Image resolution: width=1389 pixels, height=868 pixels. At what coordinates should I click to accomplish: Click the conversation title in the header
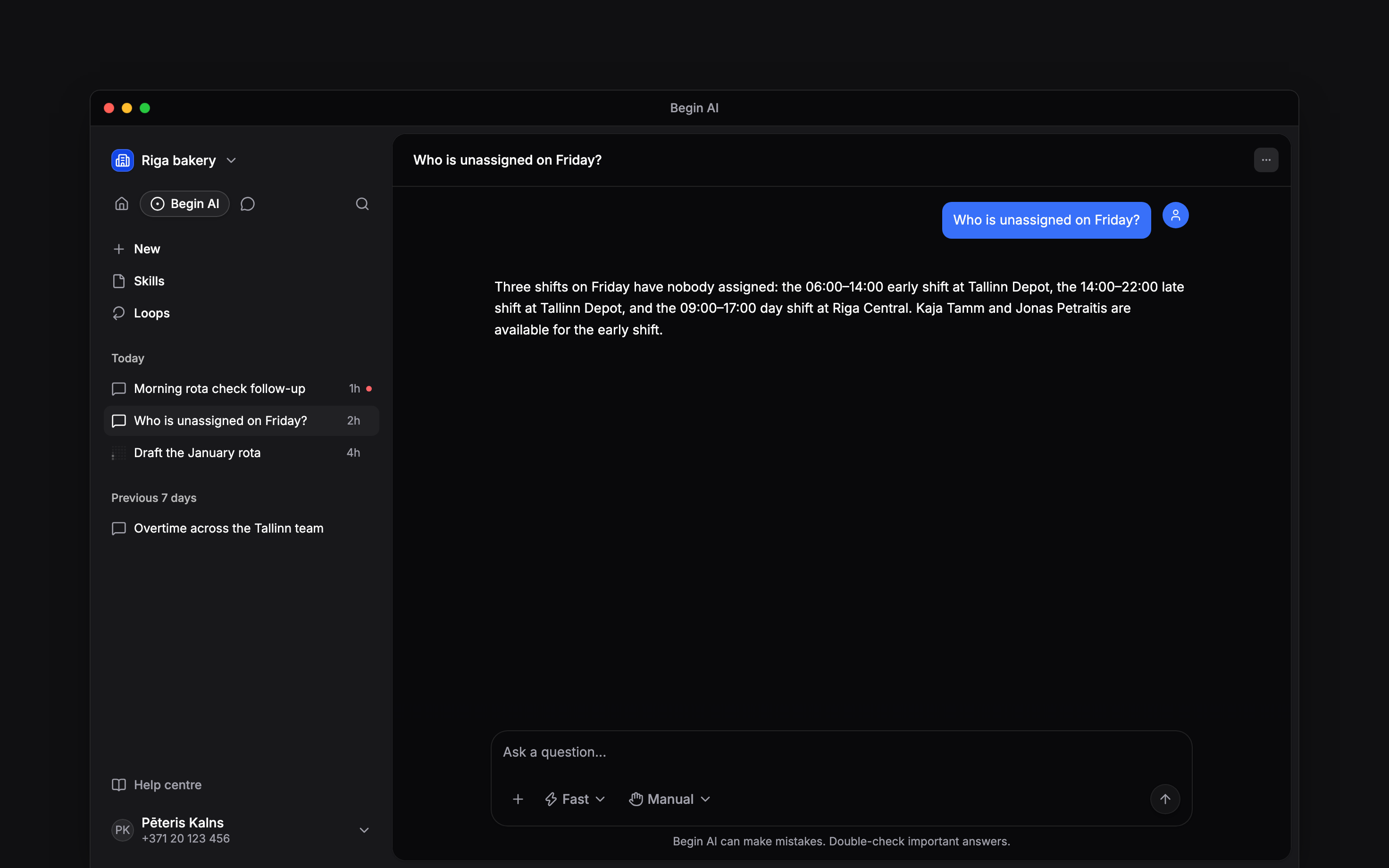tap(507, 160)
